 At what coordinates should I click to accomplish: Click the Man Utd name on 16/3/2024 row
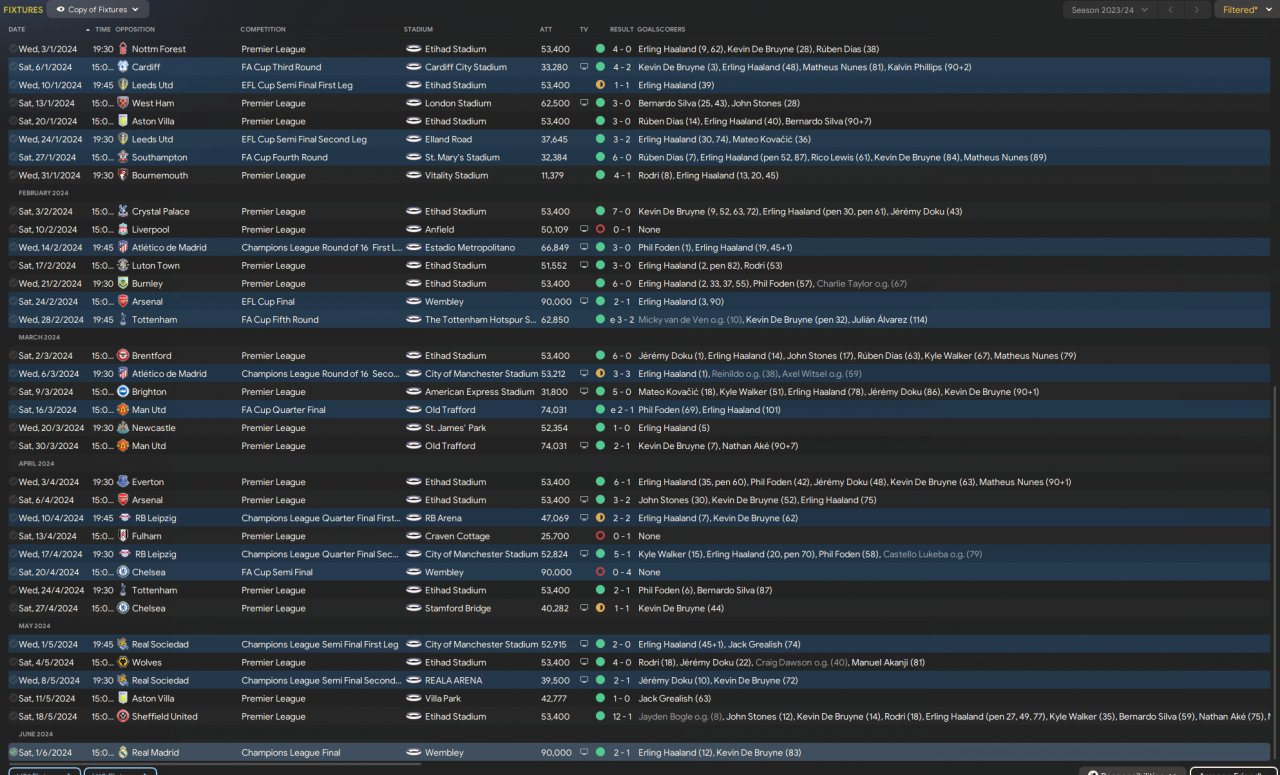[149, 409]
